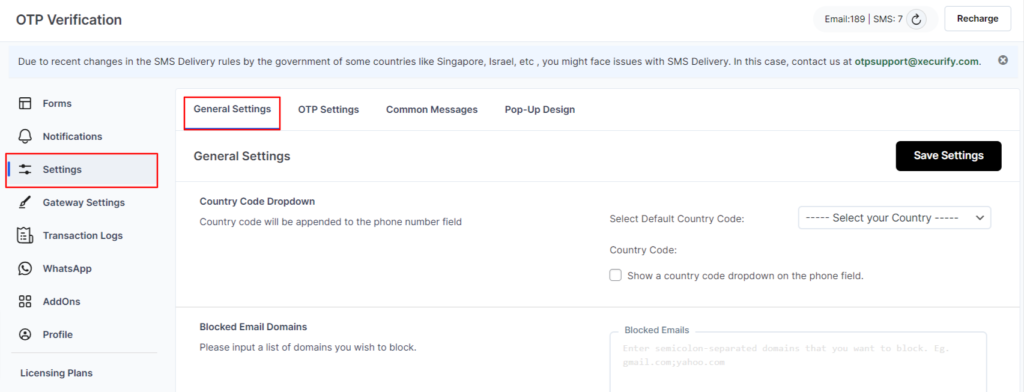1024x392 pixels.
Task: Switch to the OTP Settings tab
Action: tap(328, 110)
